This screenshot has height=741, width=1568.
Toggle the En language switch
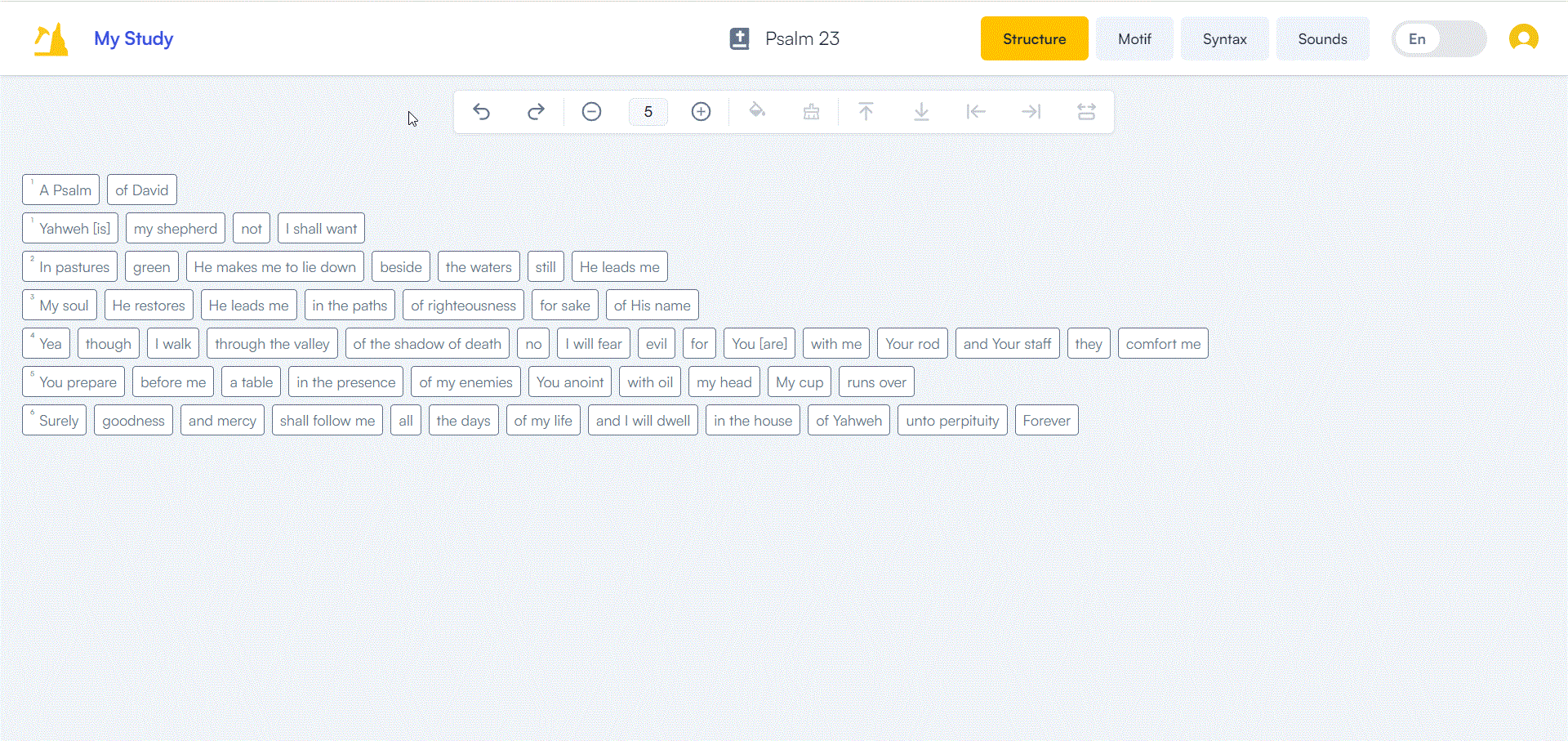click(1439, 39)
